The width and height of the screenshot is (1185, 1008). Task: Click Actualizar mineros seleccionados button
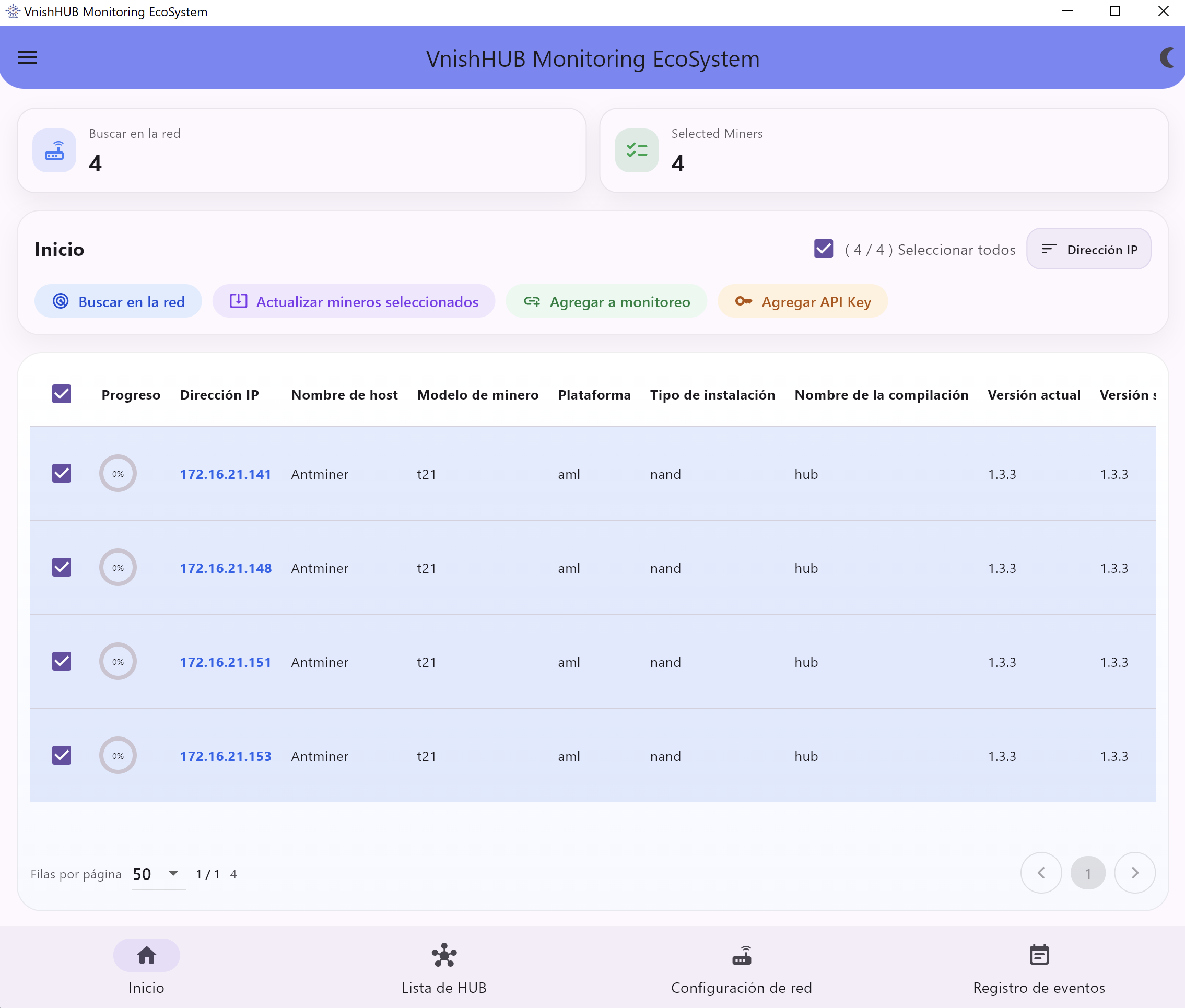(354, 301)
